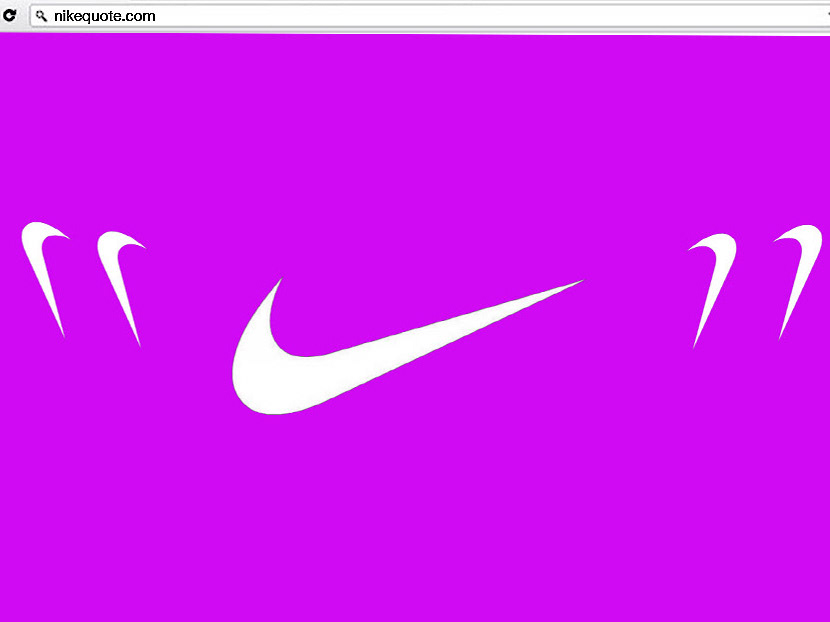Click the large central Nike swoosh logo
The image size is (830, 622).
coord(407,346)
